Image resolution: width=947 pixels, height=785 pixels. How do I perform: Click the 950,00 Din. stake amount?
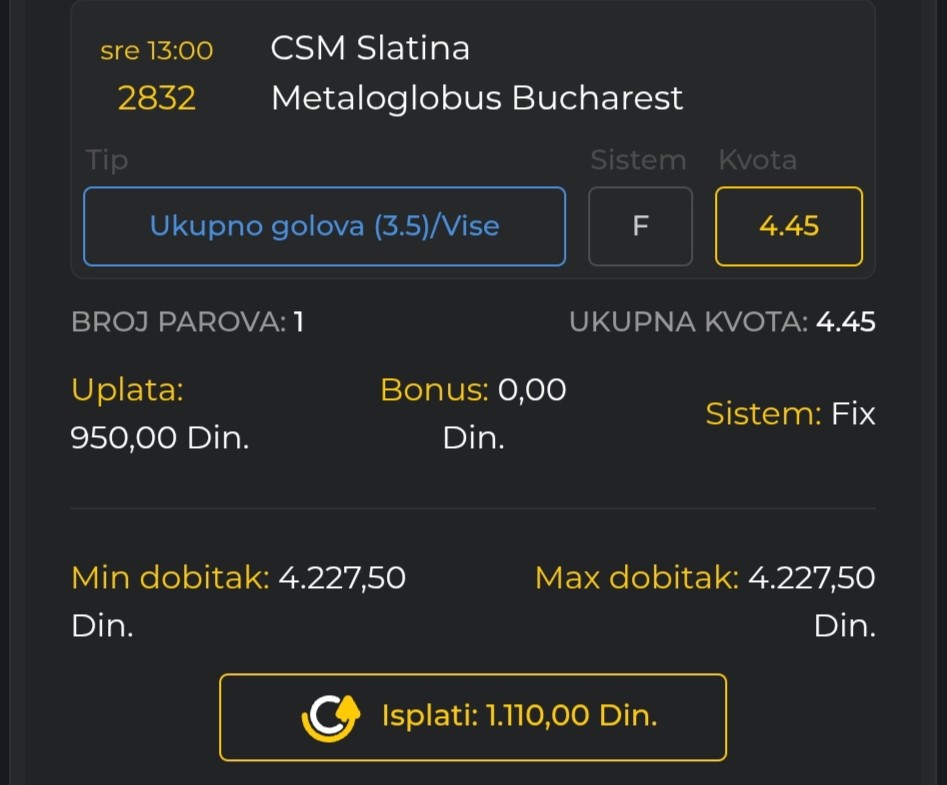click(160, 438)
